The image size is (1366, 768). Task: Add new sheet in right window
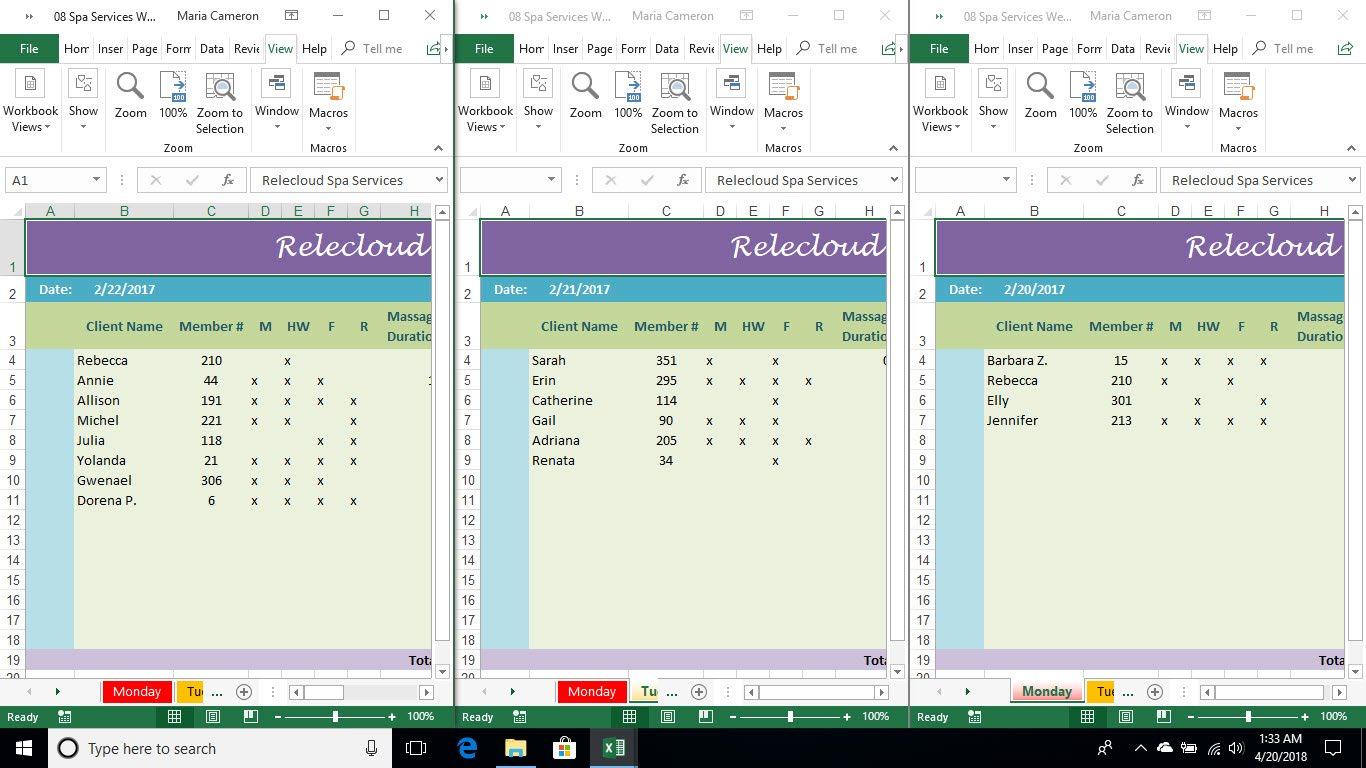(x=1154, y=691)
